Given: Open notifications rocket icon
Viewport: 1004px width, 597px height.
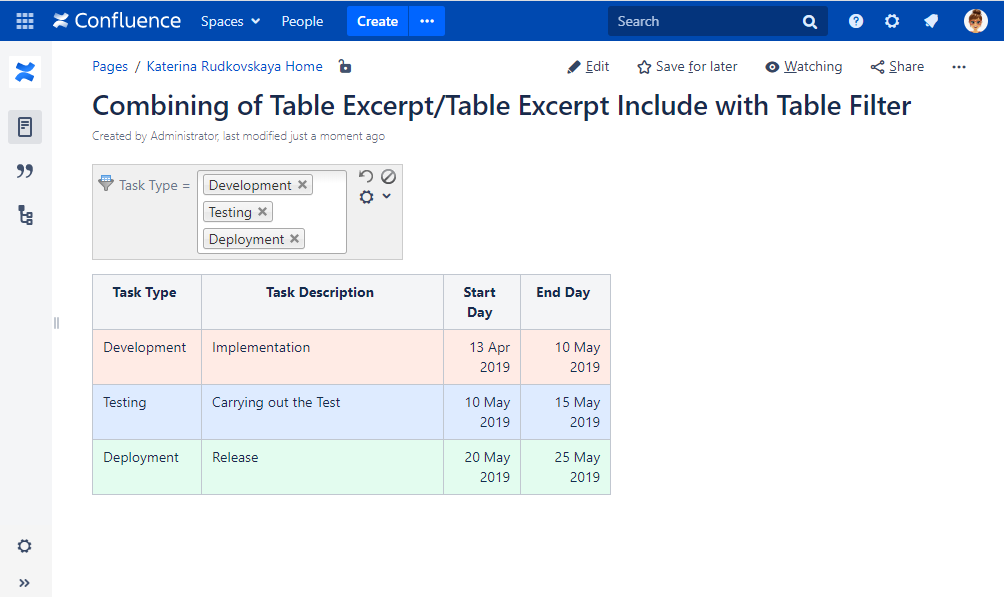Looking at the screenshot, I should click(931, 21).
